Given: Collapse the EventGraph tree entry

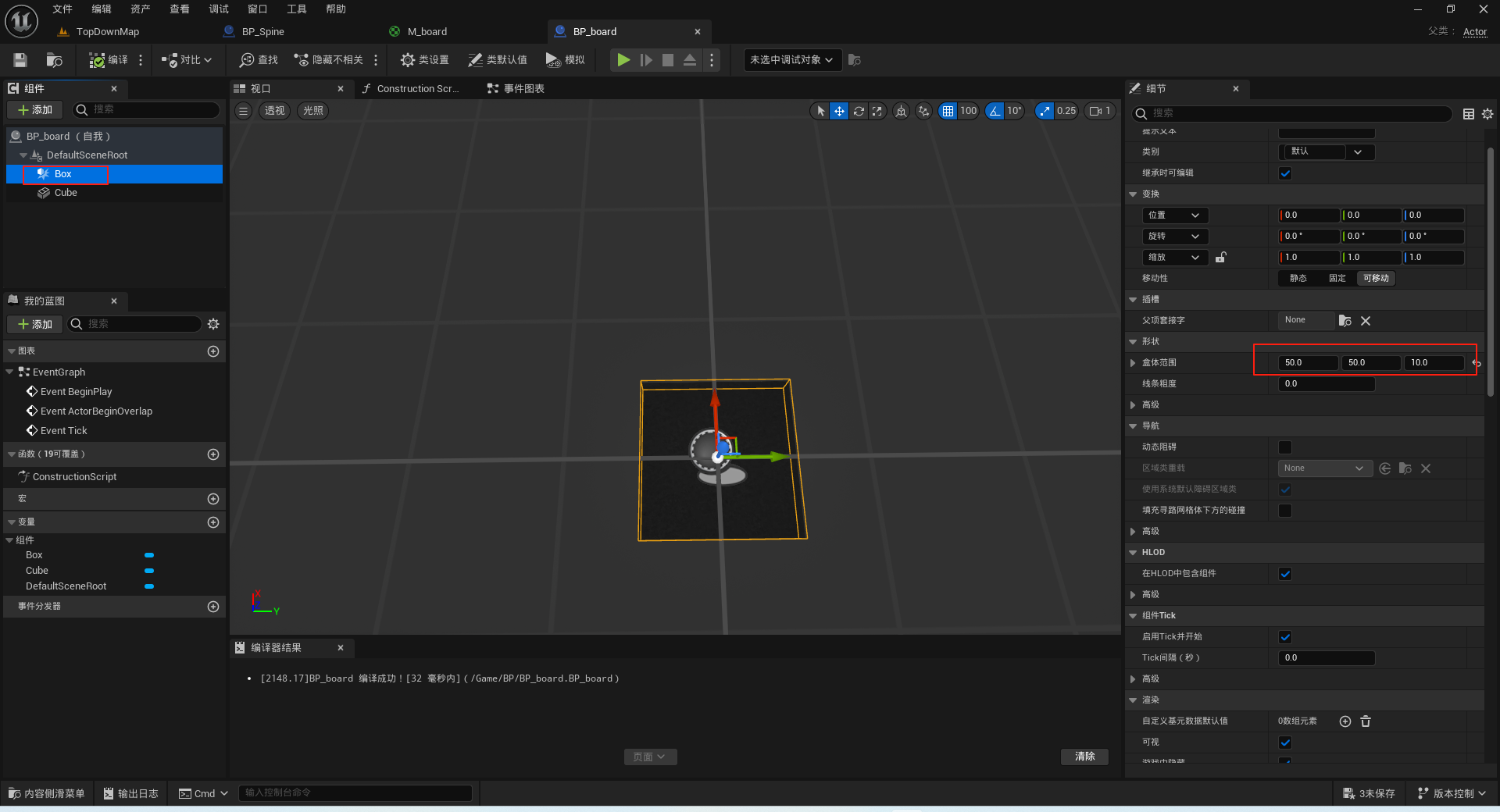Looking at the screenshot, I should point(9,372).
